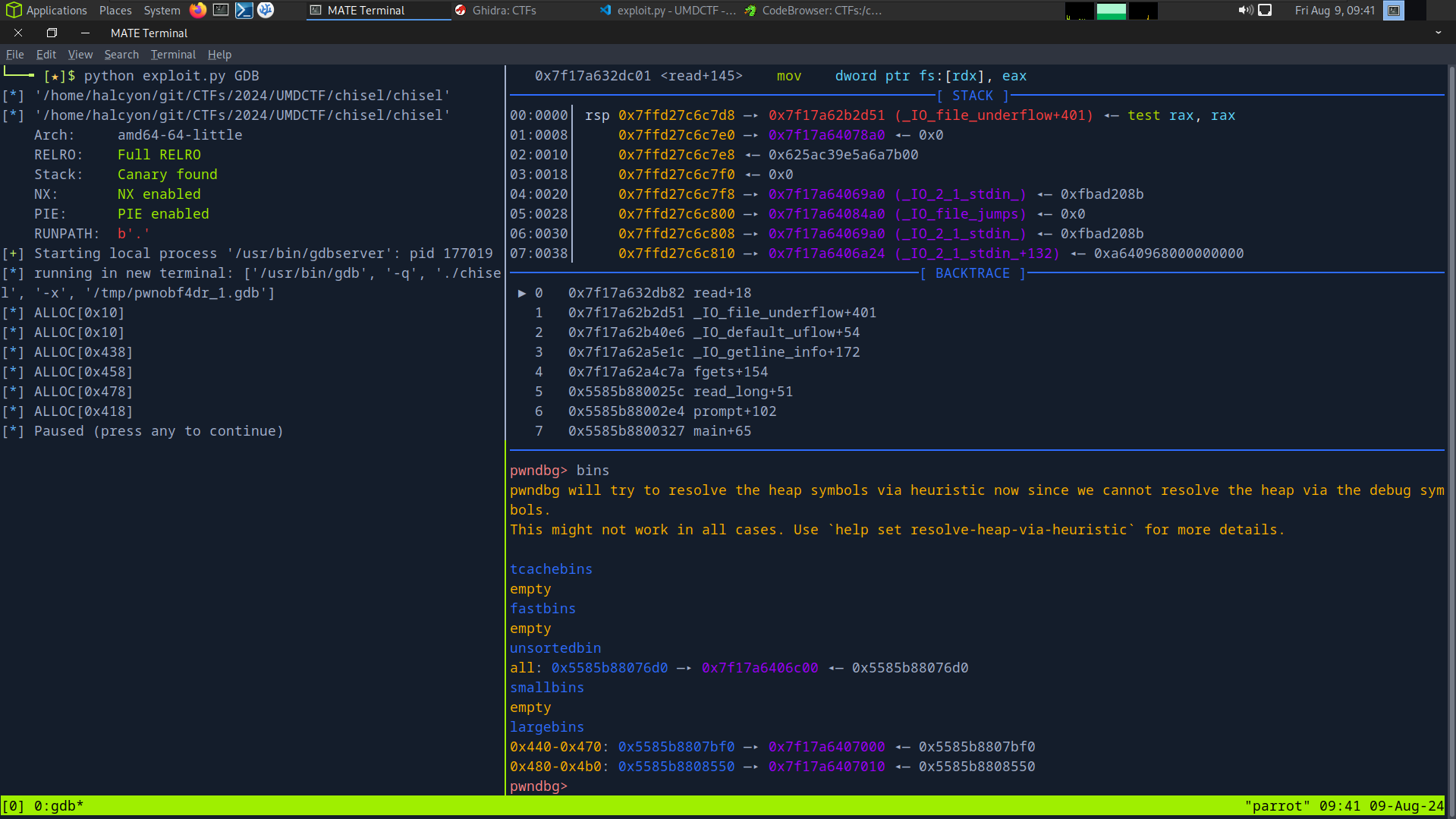Switch to exploit.py VS Code window
Viewport: 1456px width, 819px height.
point(668,11)
